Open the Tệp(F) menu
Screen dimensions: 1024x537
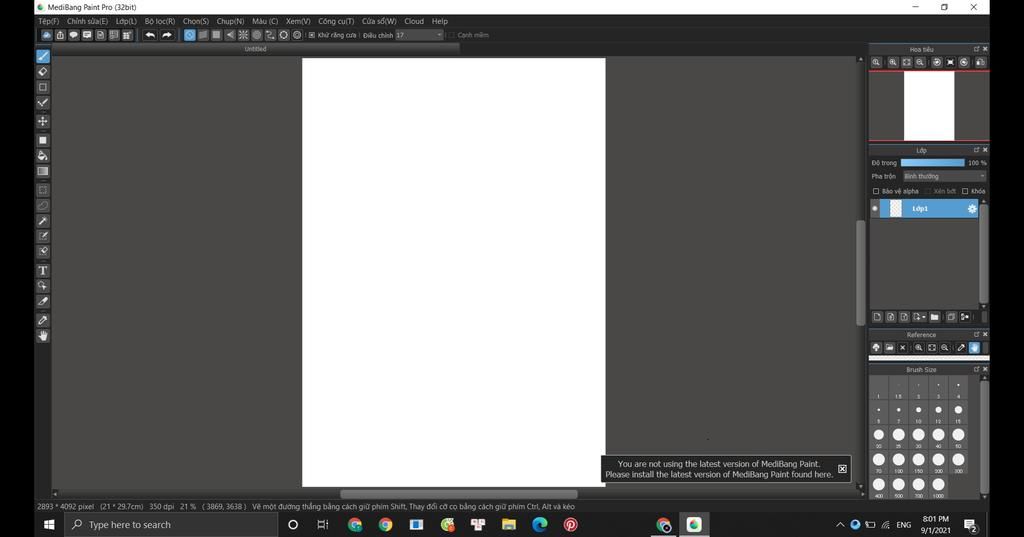[x=48, y=21]
